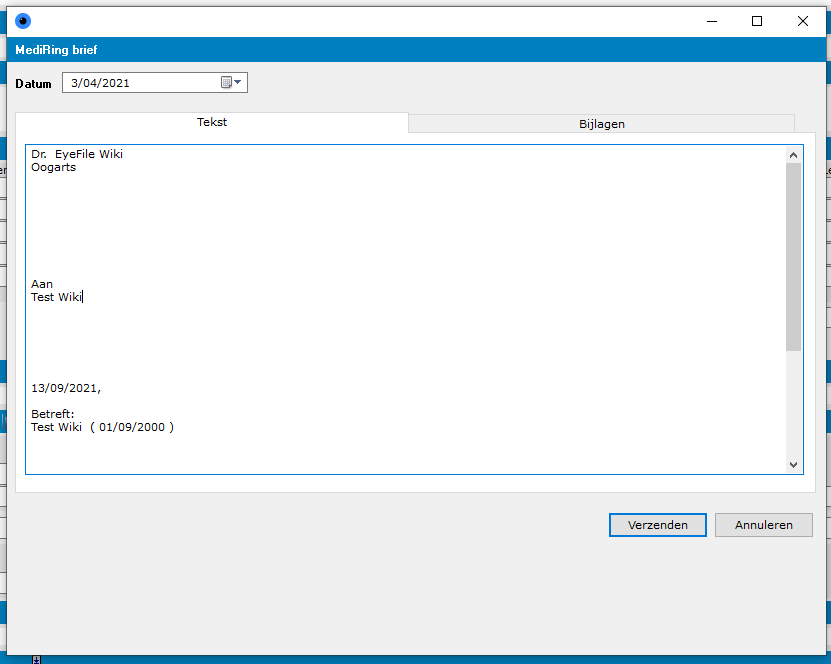Place cursor at 'Test Wiki' recipient line
The image size is (831, 664).
[56, 297]
